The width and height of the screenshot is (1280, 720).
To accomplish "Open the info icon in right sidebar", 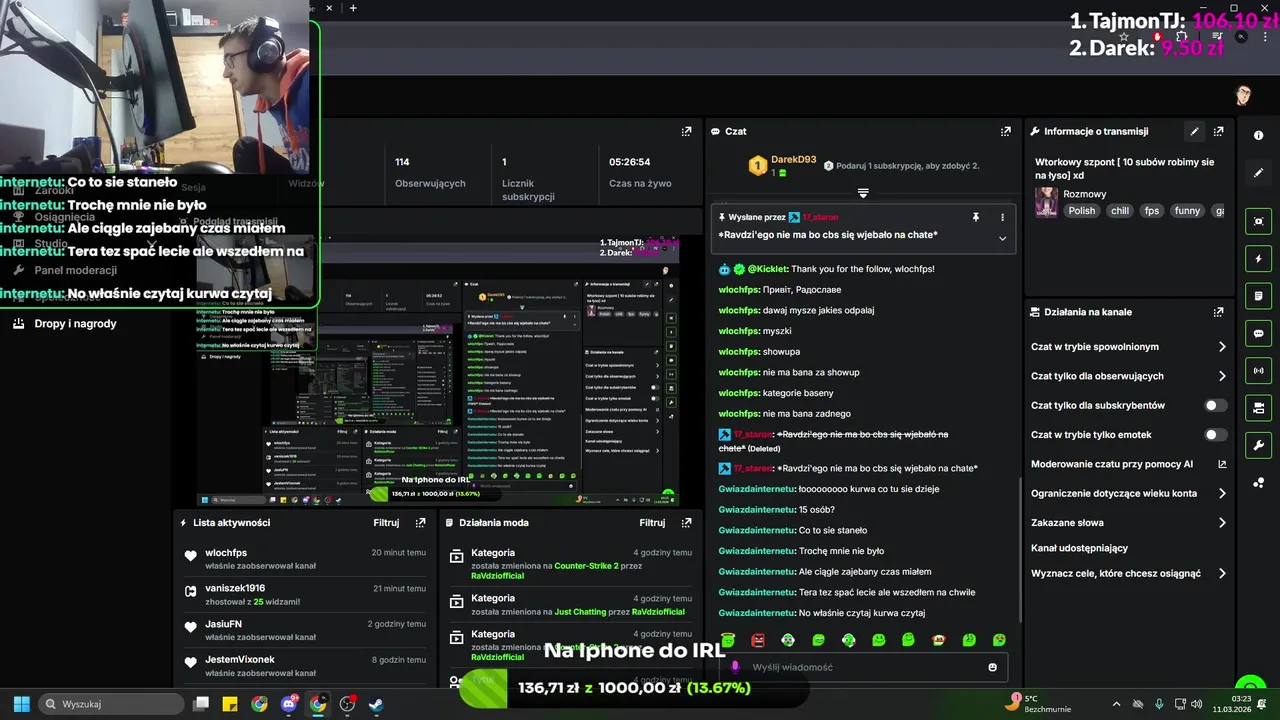I will 1258,135.
